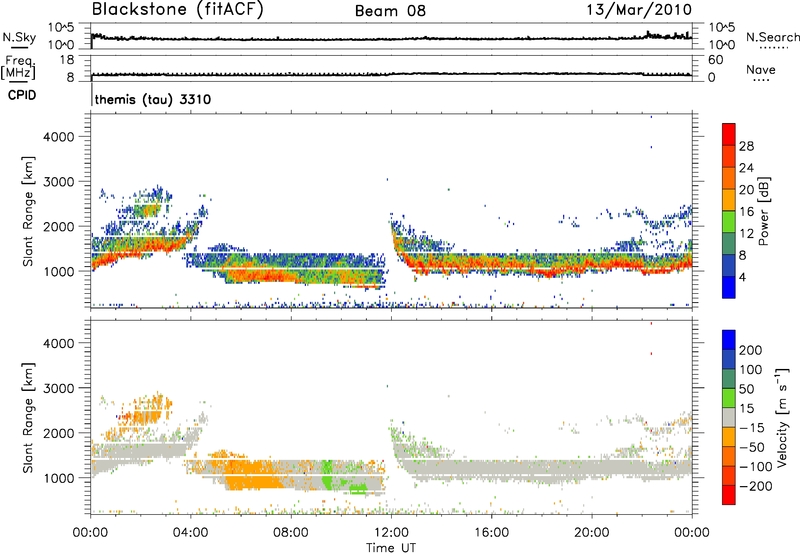Click the Power [dB] axis label
This screenshot has height=554, width=800.
click(763, 211)
